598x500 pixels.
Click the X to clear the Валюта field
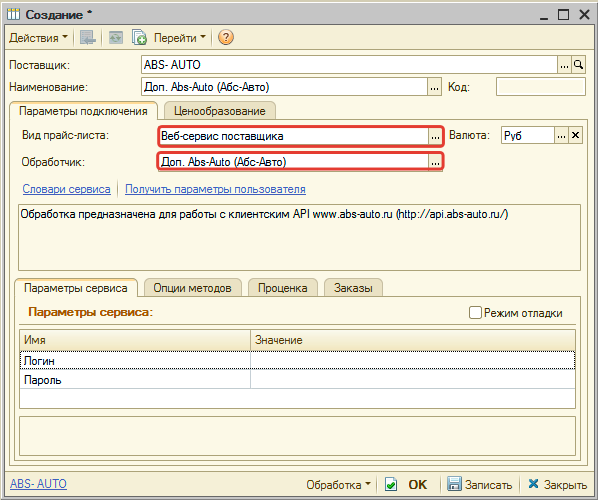point(575,135)
